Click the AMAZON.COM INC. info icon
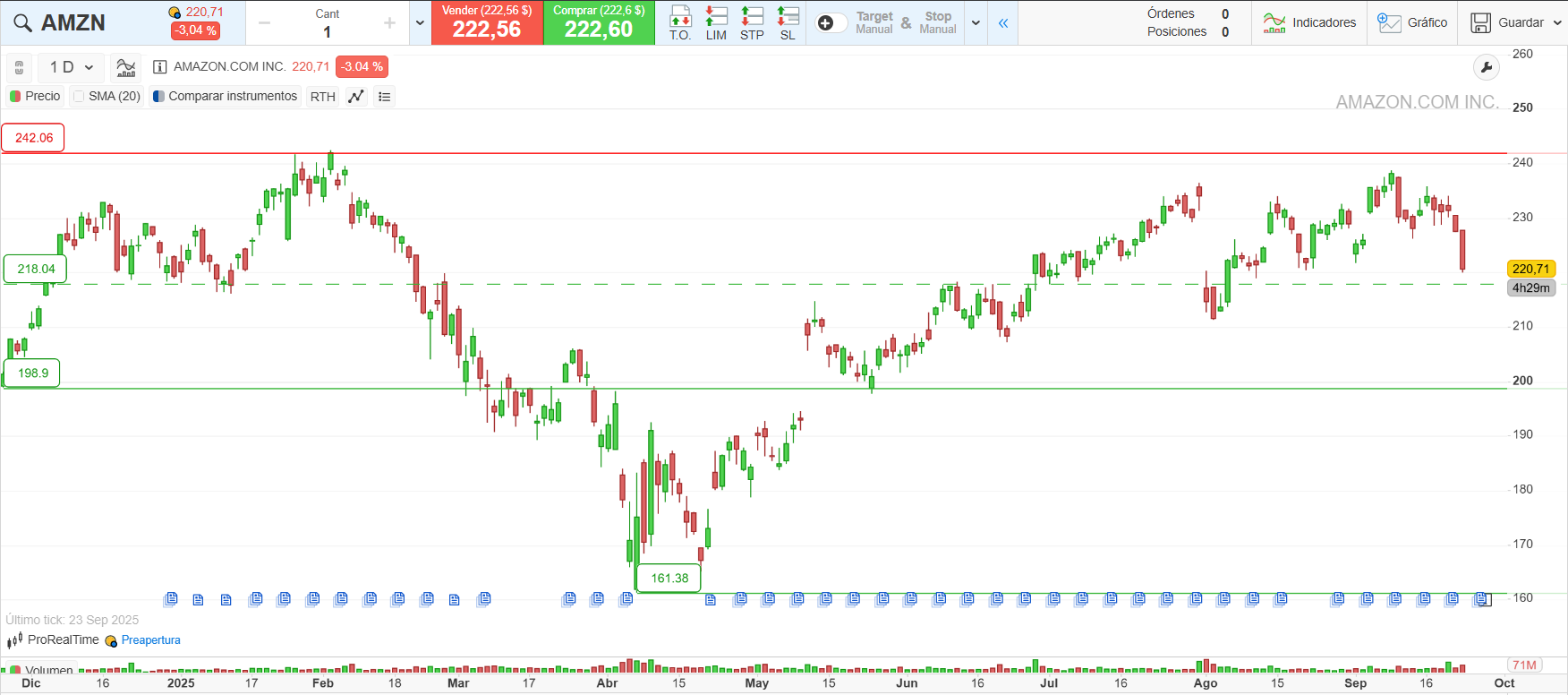 click(160, 67)
